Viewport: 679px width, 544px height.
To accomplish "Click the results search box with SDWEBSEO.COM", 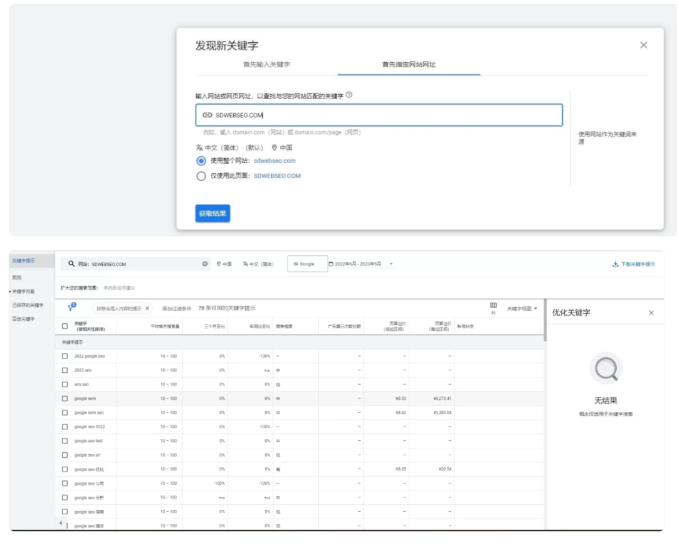I will [134, 264].
